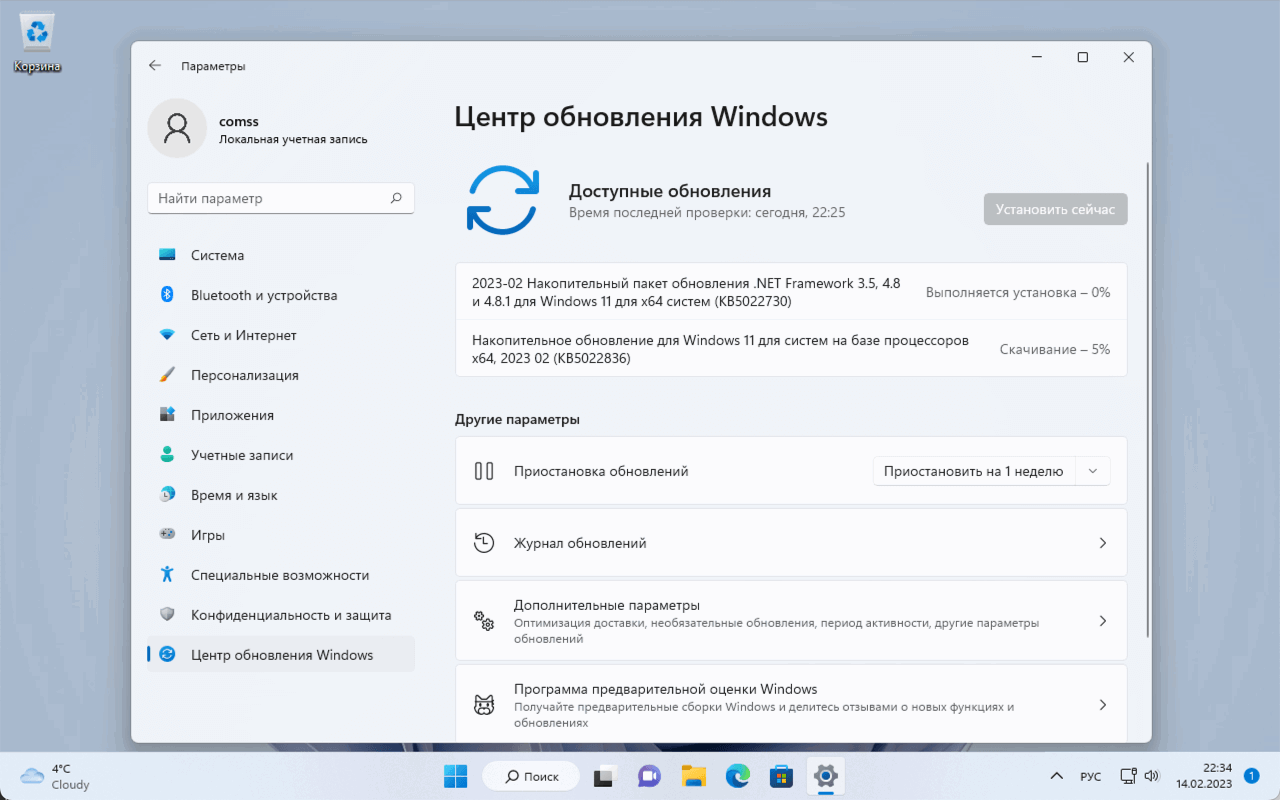Click the gears icon for Дополнительные параметры

click(484, 621)
